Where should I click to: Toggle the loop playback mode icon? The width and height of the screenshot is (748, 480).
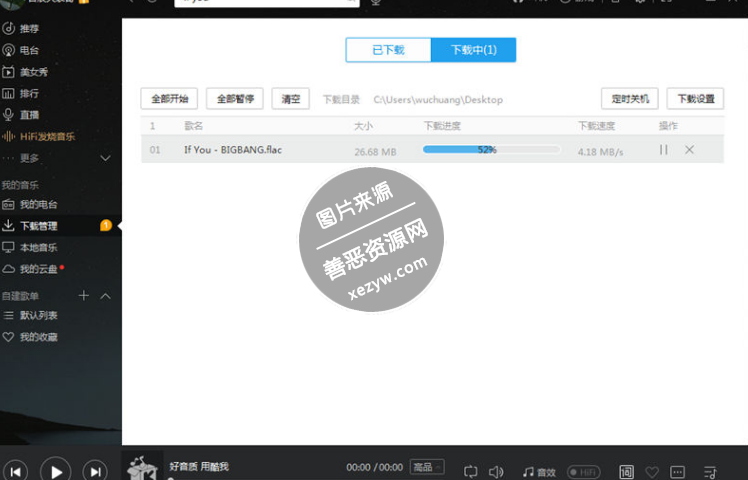pyautogui.click(x=471, y=471)
